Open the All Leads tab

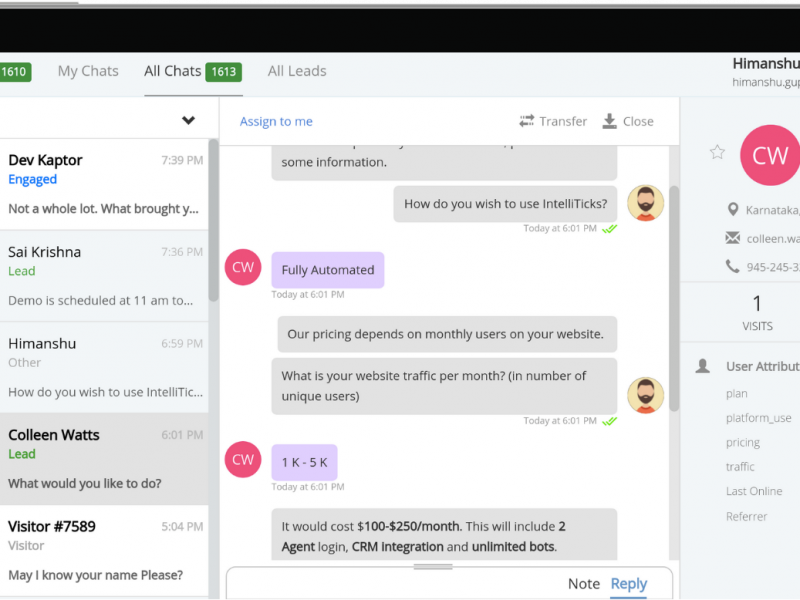pyautogui.click(x=297, y=71)
